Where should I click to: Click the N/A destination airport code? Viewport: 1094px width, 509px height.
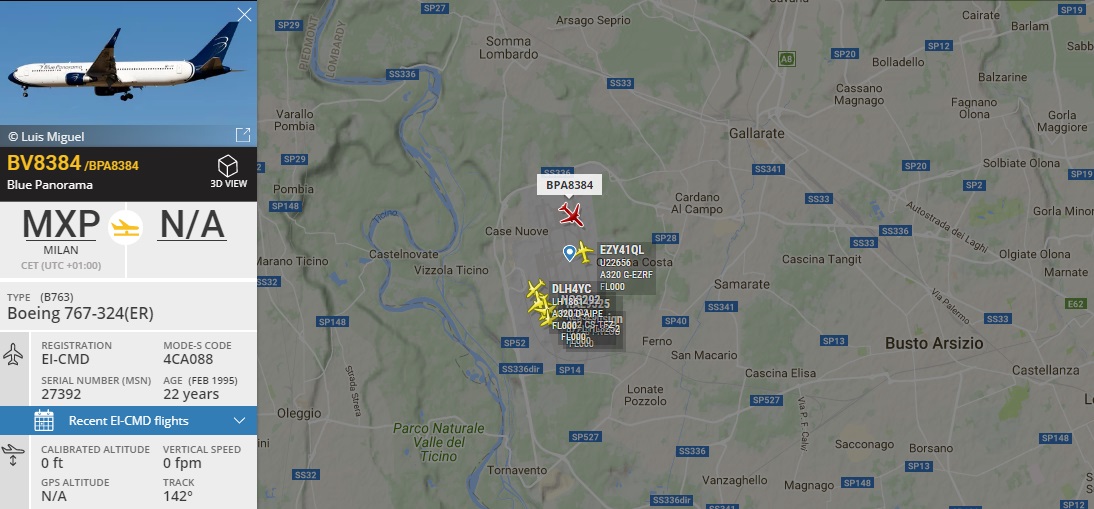coord(192,225)
